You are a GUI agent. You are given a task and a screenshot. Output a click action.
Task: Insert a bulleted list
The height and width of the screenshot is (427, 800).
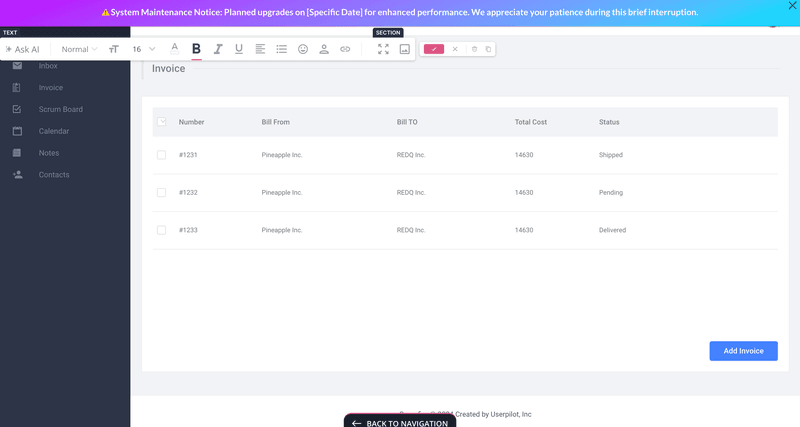click(281, 49)
